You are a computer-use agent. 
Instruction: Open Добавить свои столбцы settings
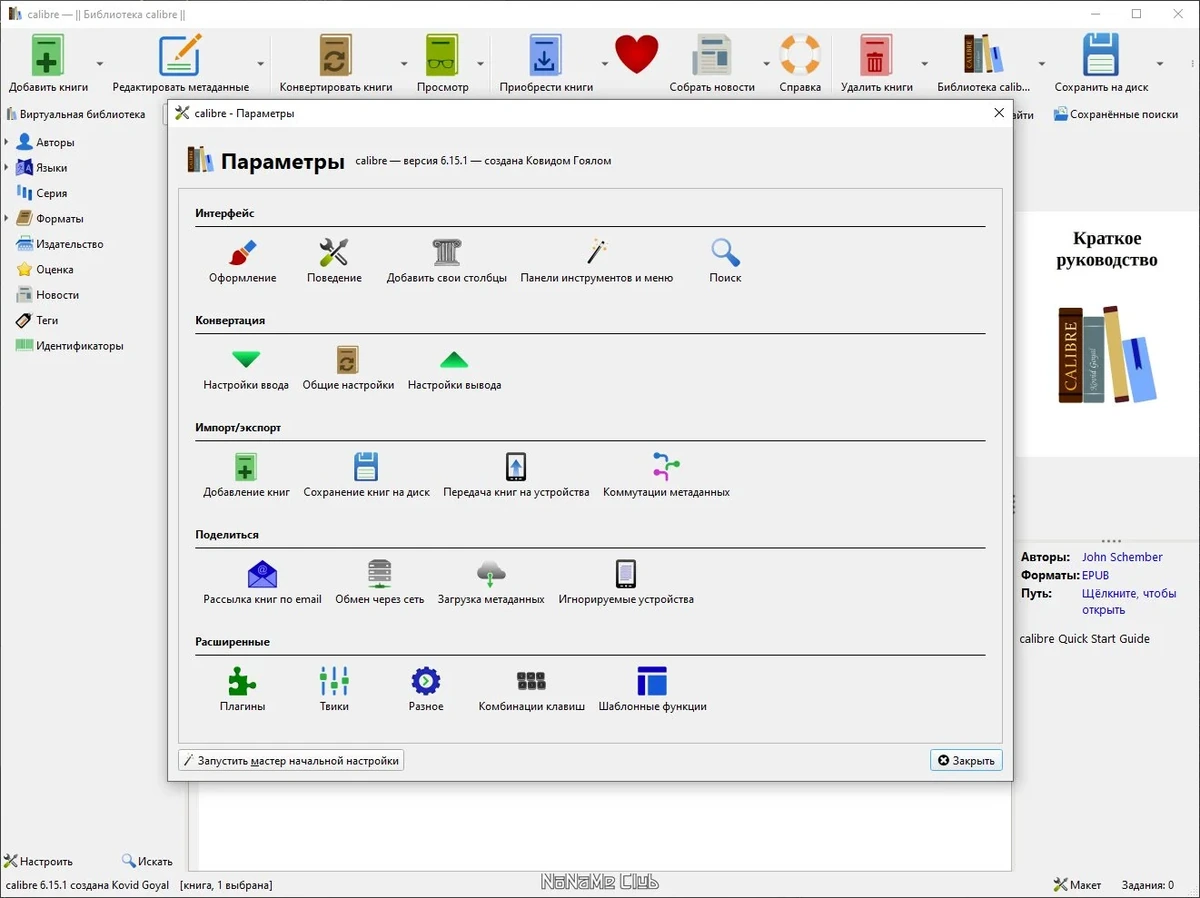click(446, 260)
